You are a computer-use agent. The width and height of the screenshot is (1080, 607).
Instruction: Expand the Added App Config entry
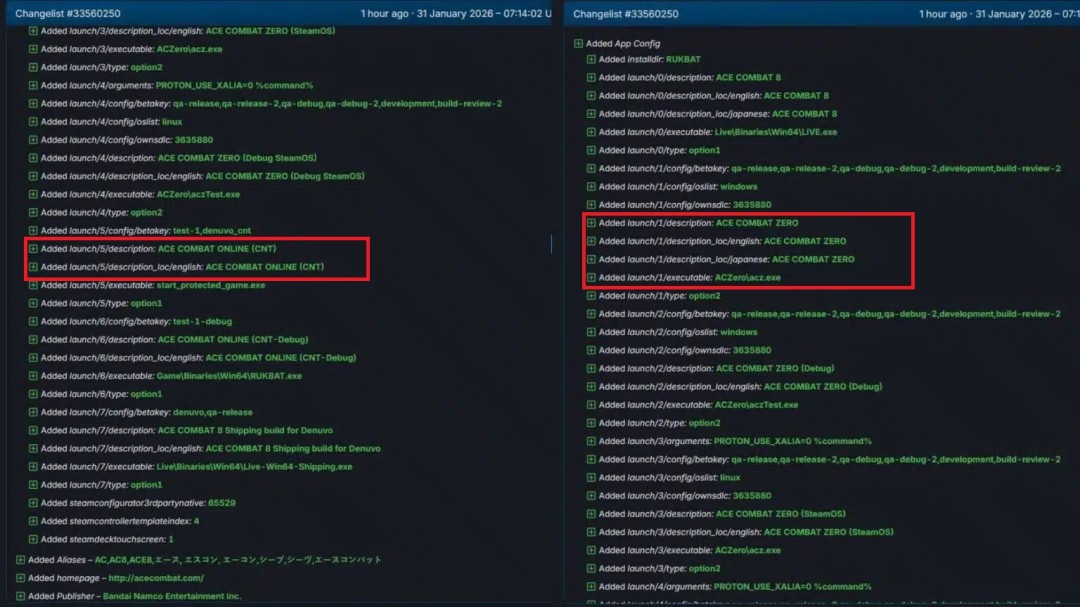click(x=578, y=43)
